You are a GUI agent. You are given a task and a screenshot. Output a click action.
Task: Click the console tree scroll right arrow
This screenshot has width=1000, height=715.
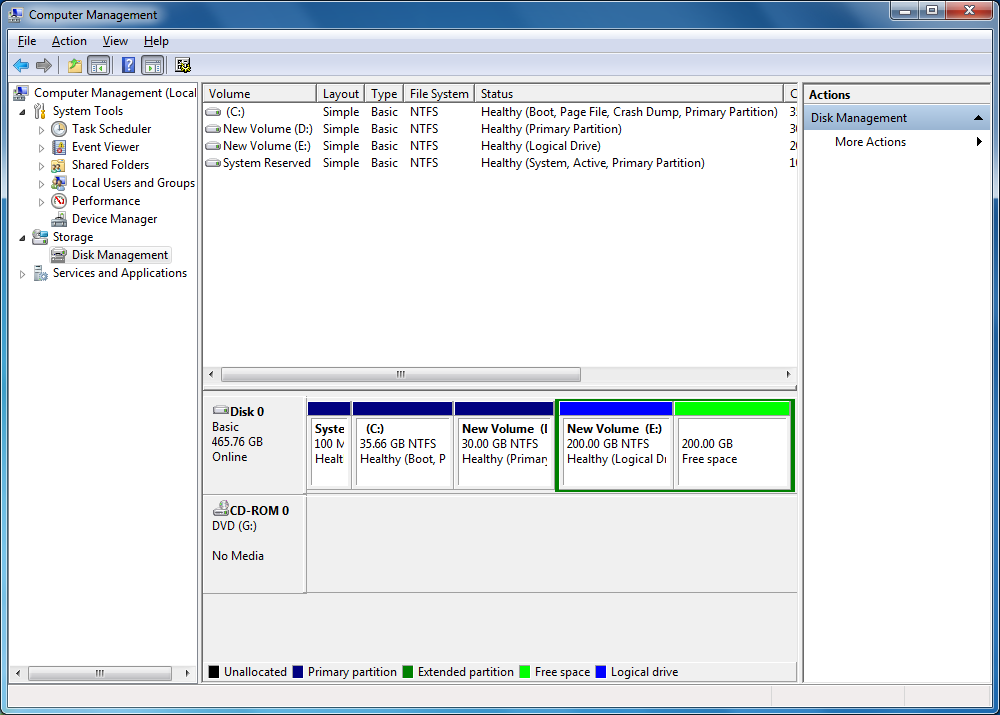tap(187, 673)
